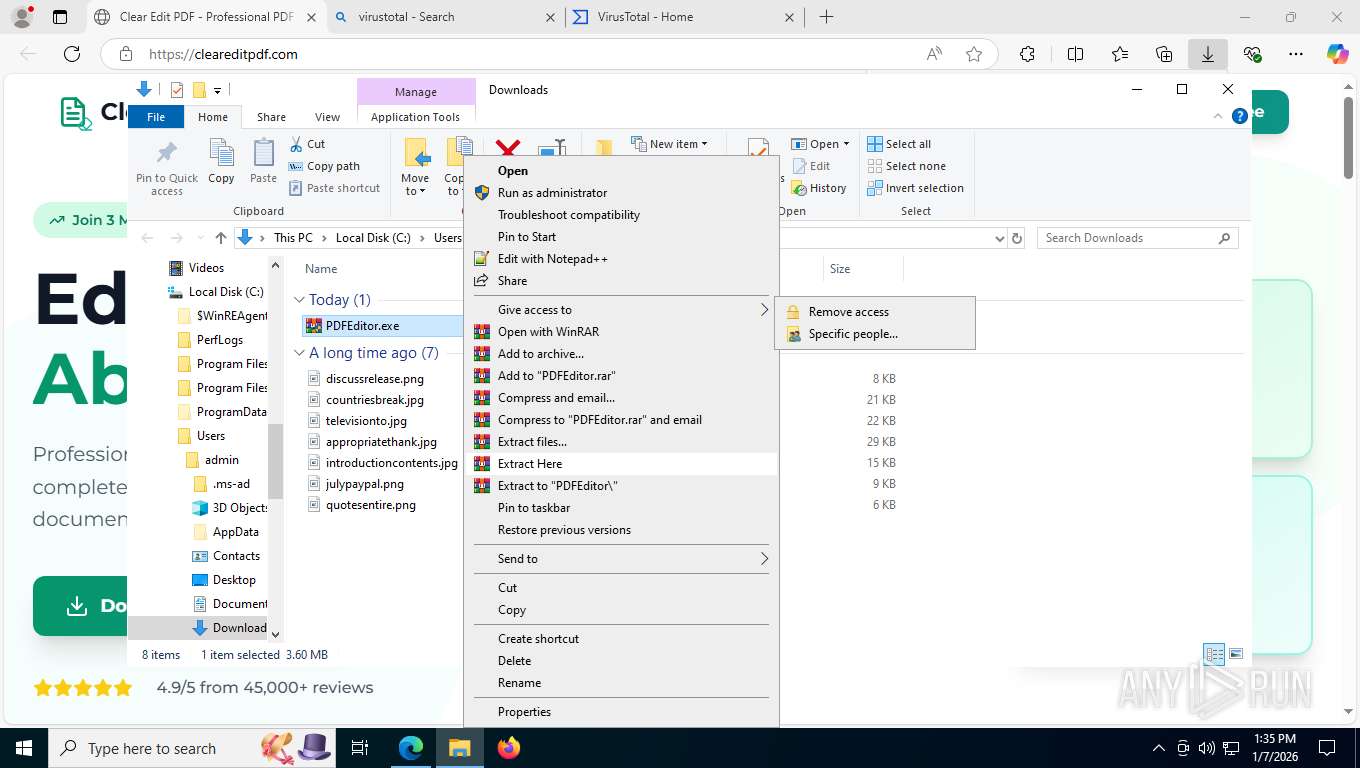Click Select all in ribbon
Screen dimensions: 1360x768
coord(899,144)
